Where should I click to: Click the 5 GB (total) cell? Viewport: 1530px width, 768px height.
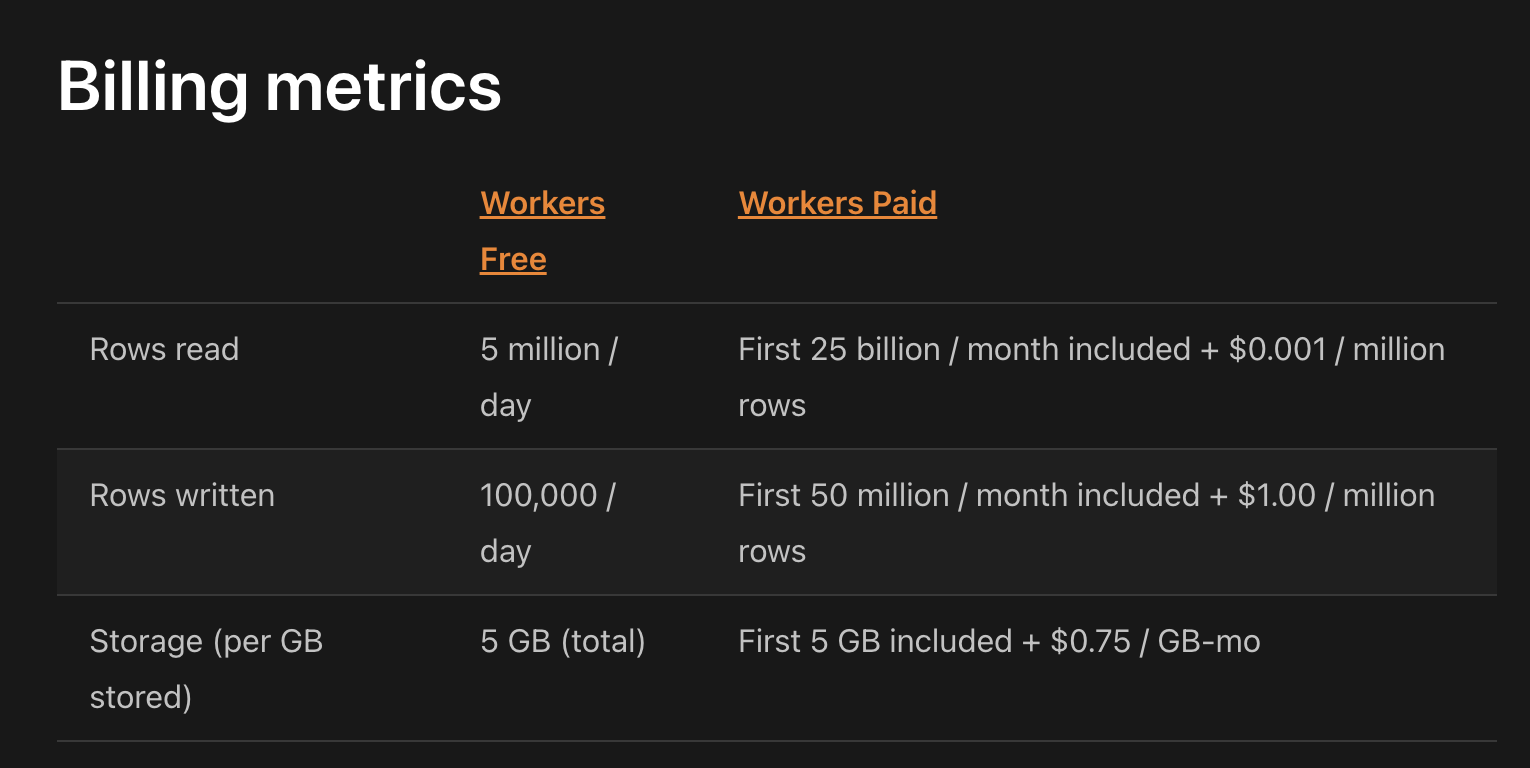pyautogui.click(x=562, y=641)
